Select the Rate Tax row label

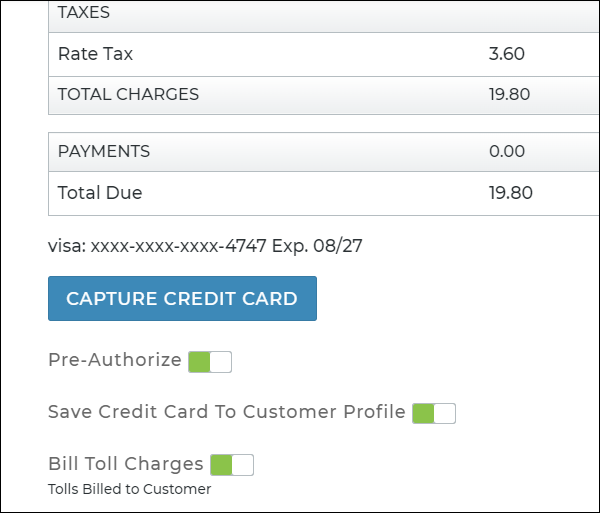pos(95,54)
